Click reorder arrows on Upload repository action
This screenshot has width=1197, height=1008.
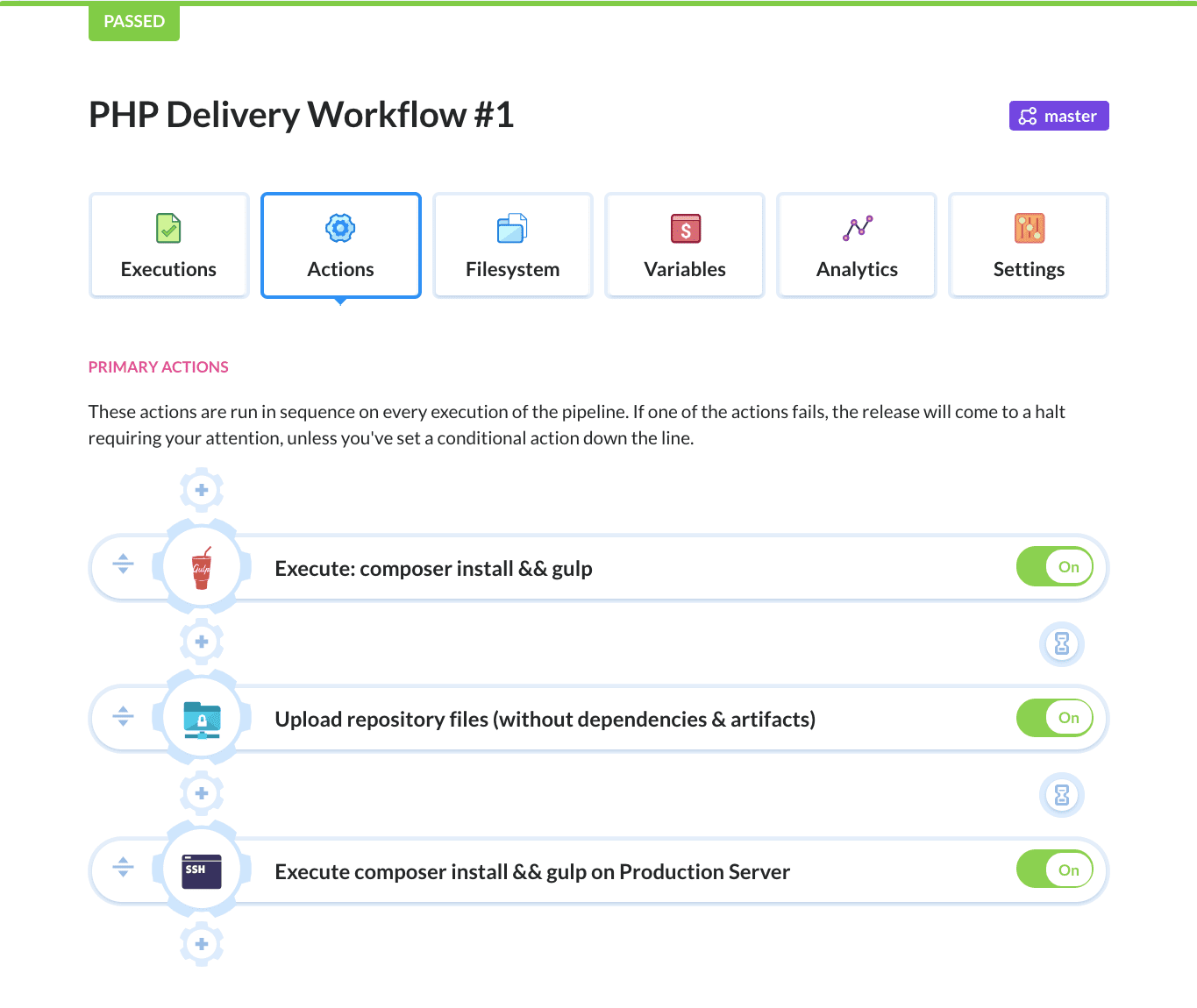click(124, 716)
